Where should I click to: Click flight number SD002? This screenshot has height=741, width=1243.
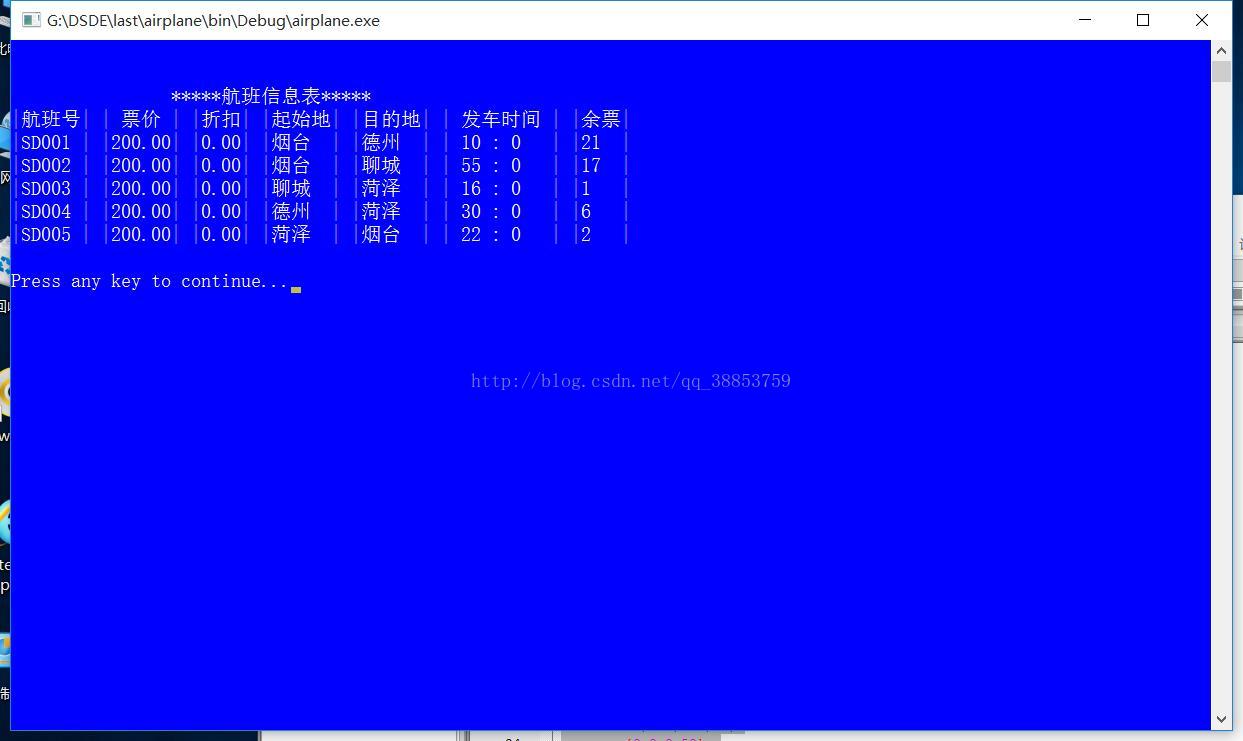[x=46, y=165]
